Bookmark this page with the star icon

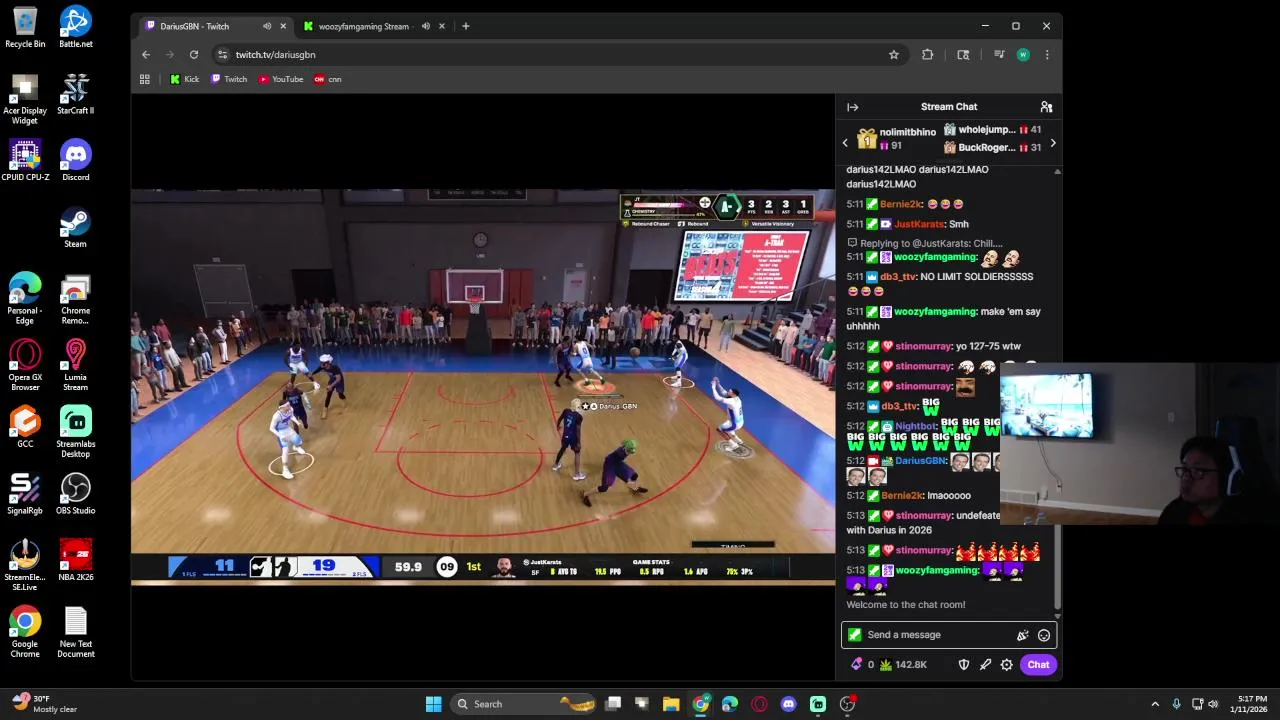coord(894,55)
